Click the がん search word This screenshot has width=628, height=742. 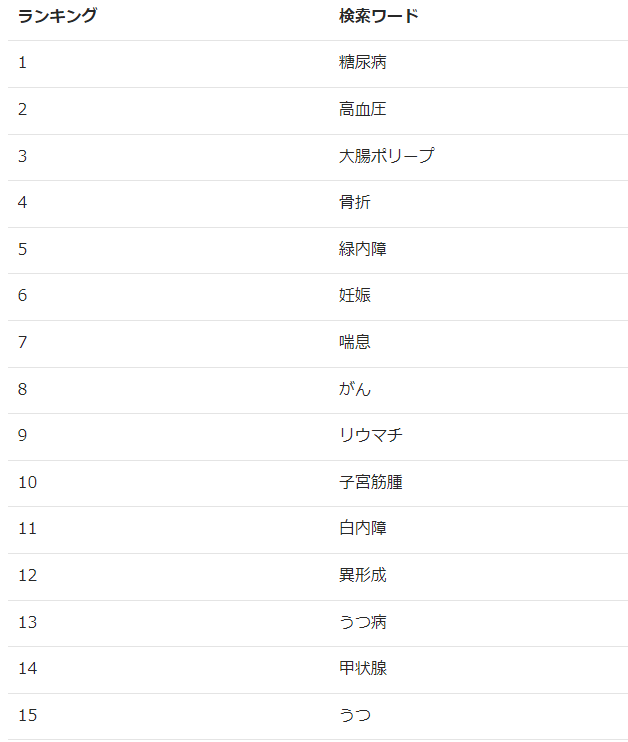354,389
